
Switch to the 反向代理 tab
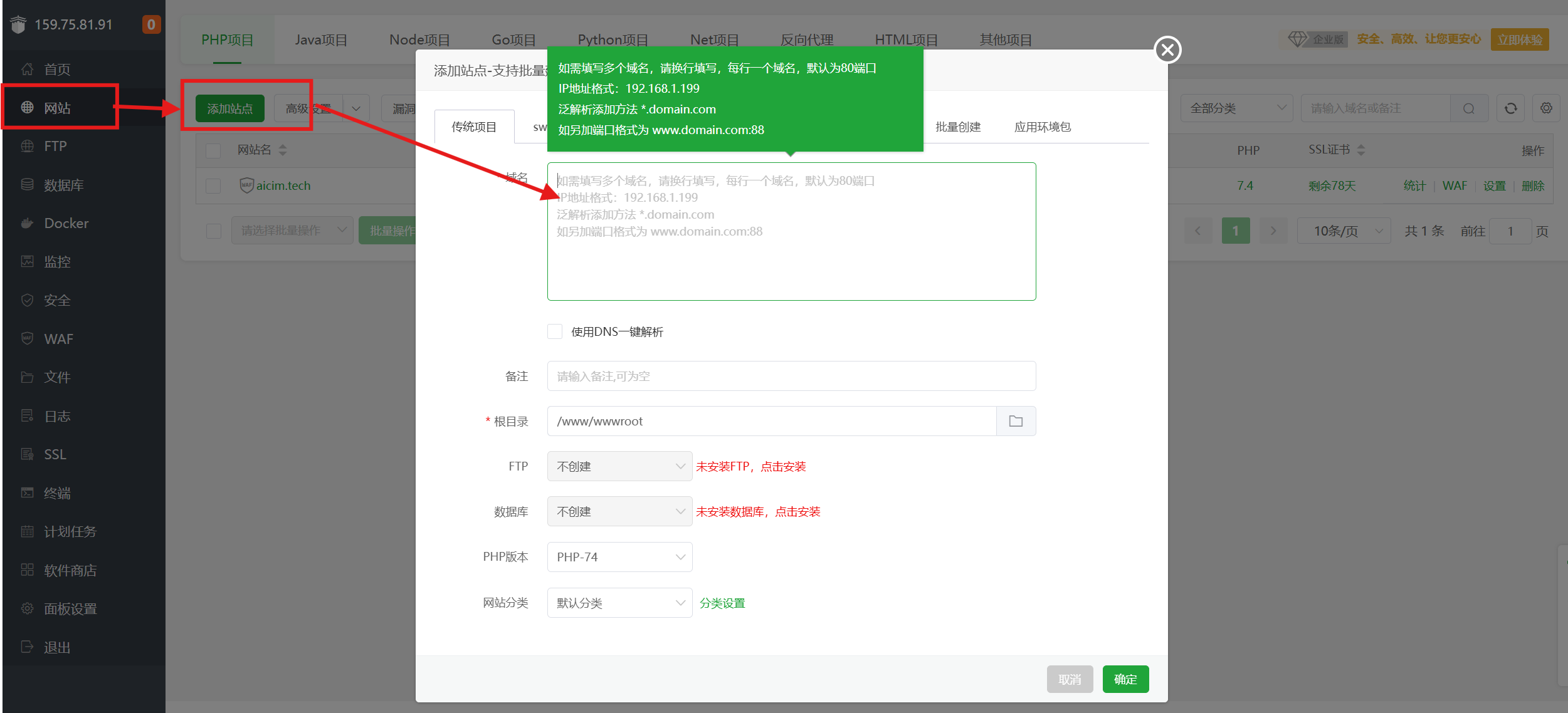(x=806, y=39)
